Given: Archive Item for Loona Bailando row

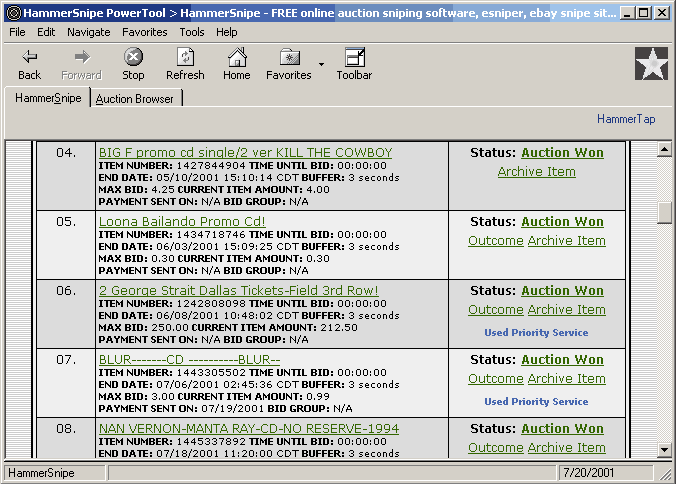Looking at the screenshot, I should 566,240.
